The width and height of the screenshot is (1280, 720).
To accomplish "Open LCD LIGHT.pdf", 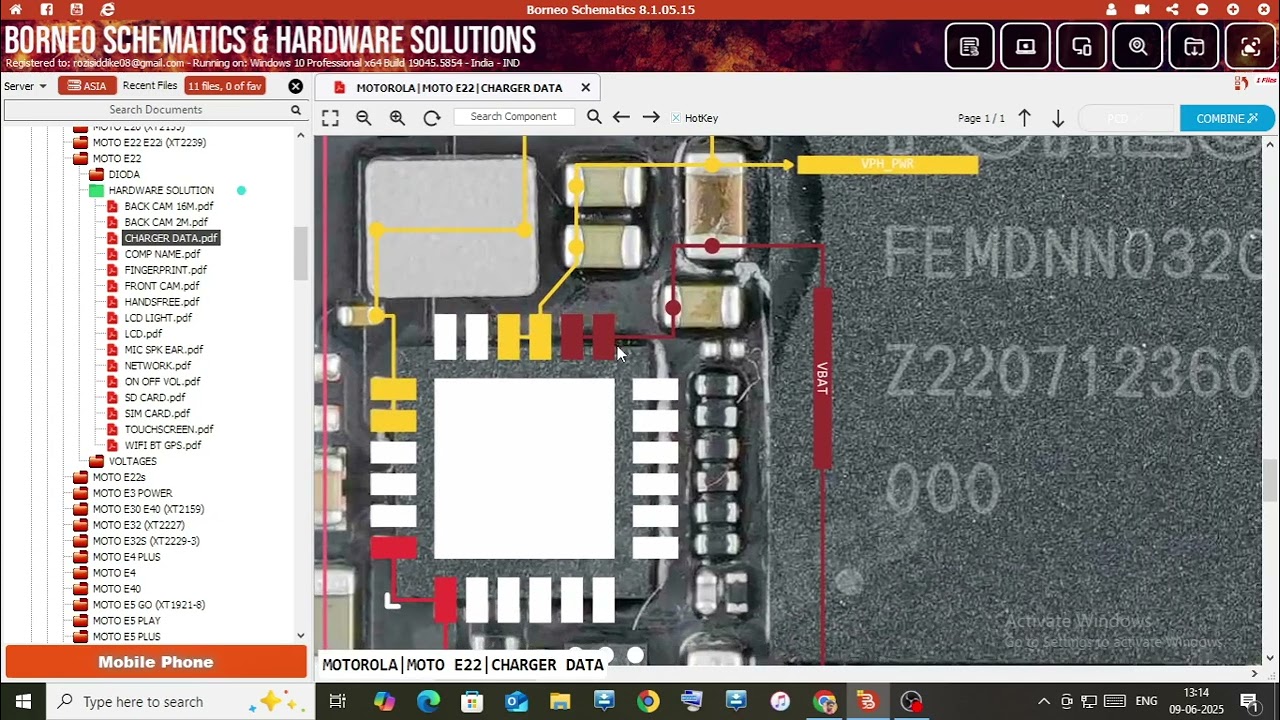I will pyautogui.click(x=158, y=318).
